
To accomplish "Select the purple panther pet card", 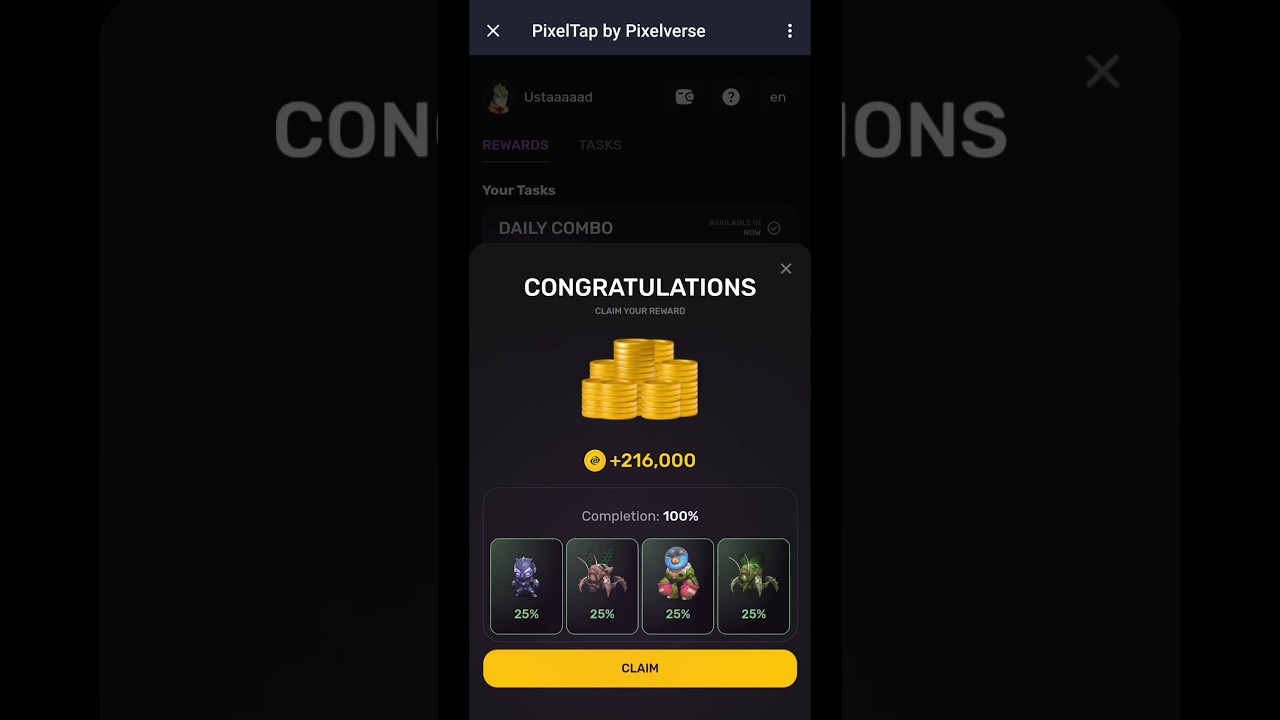I will tap(526, 586).
